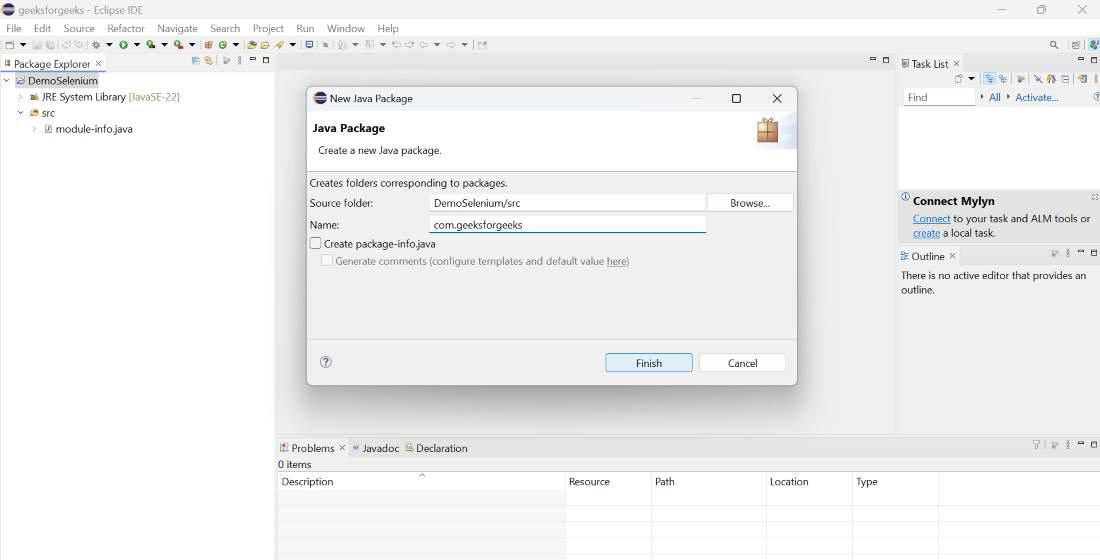Close the Package Explorer tab
1100x560 pixels.
tap(98, 63)
